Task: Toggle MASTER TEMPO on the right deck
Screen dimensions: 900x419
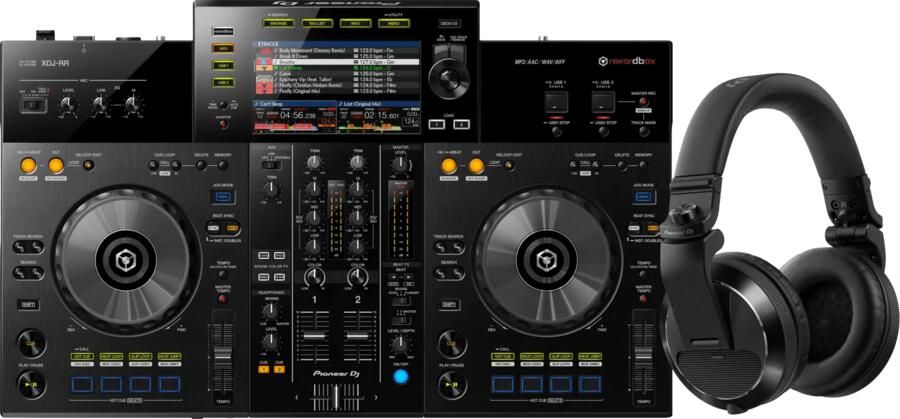Action: tap(643, 299)
